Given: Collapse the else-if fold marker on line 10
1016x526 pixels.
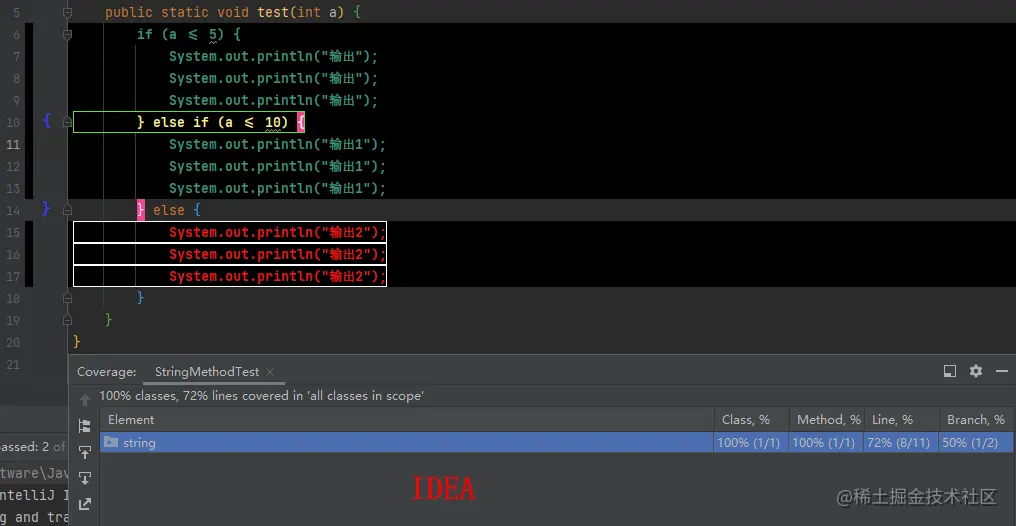Looking at the screenshot, I should click(67, 122).
